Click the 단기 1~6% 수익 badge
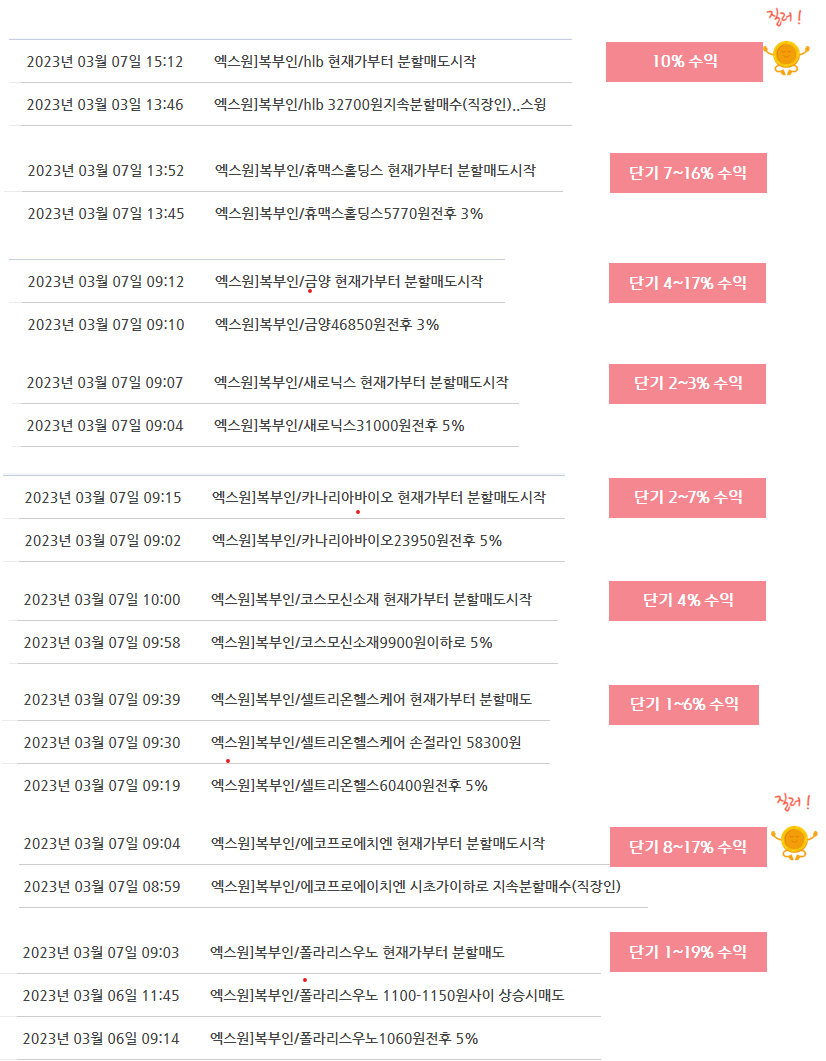826x1061 pixels. pos(684,705)
